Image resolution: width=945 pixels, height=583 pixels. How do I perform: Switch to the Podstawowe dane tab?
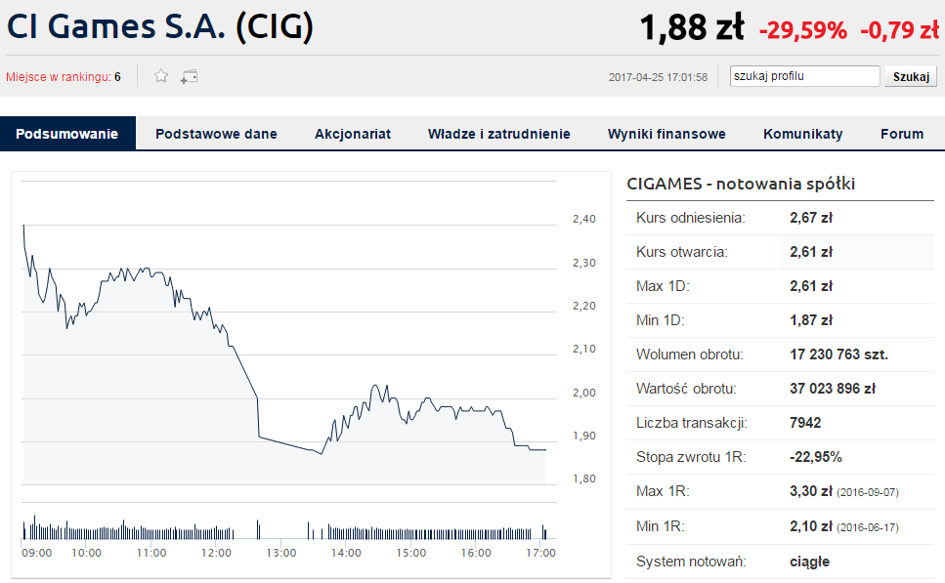[x=216, y=134]
